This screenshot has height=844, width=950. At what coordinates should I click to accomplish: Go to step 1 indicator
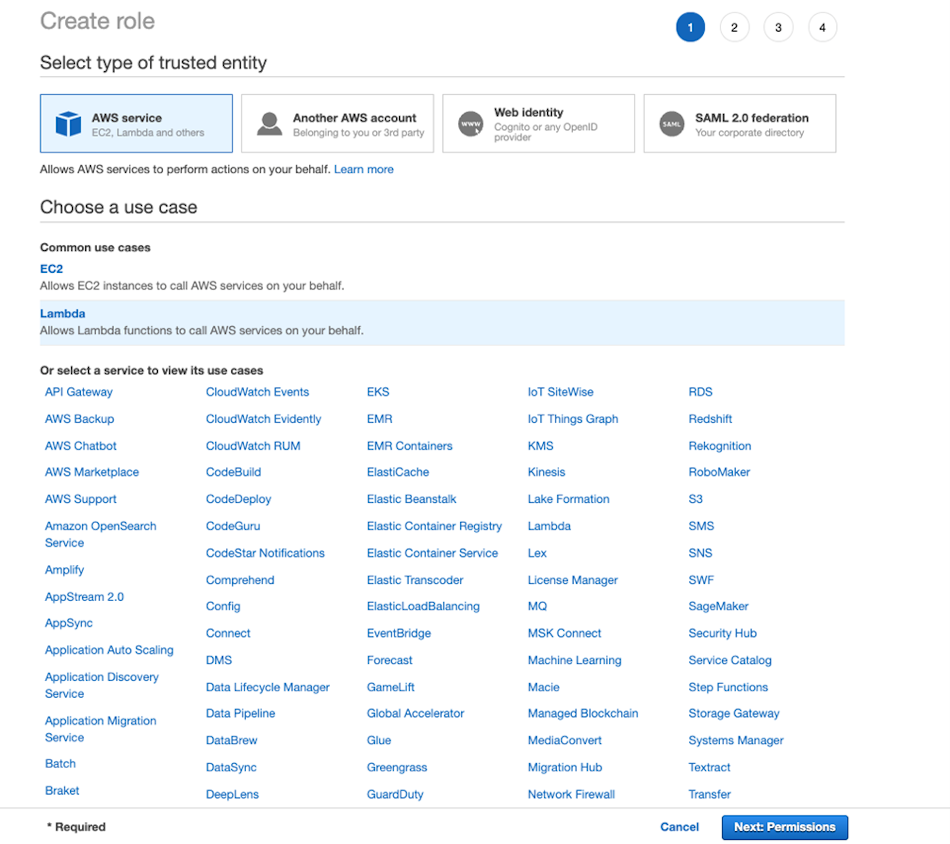(x=690, y=27)
